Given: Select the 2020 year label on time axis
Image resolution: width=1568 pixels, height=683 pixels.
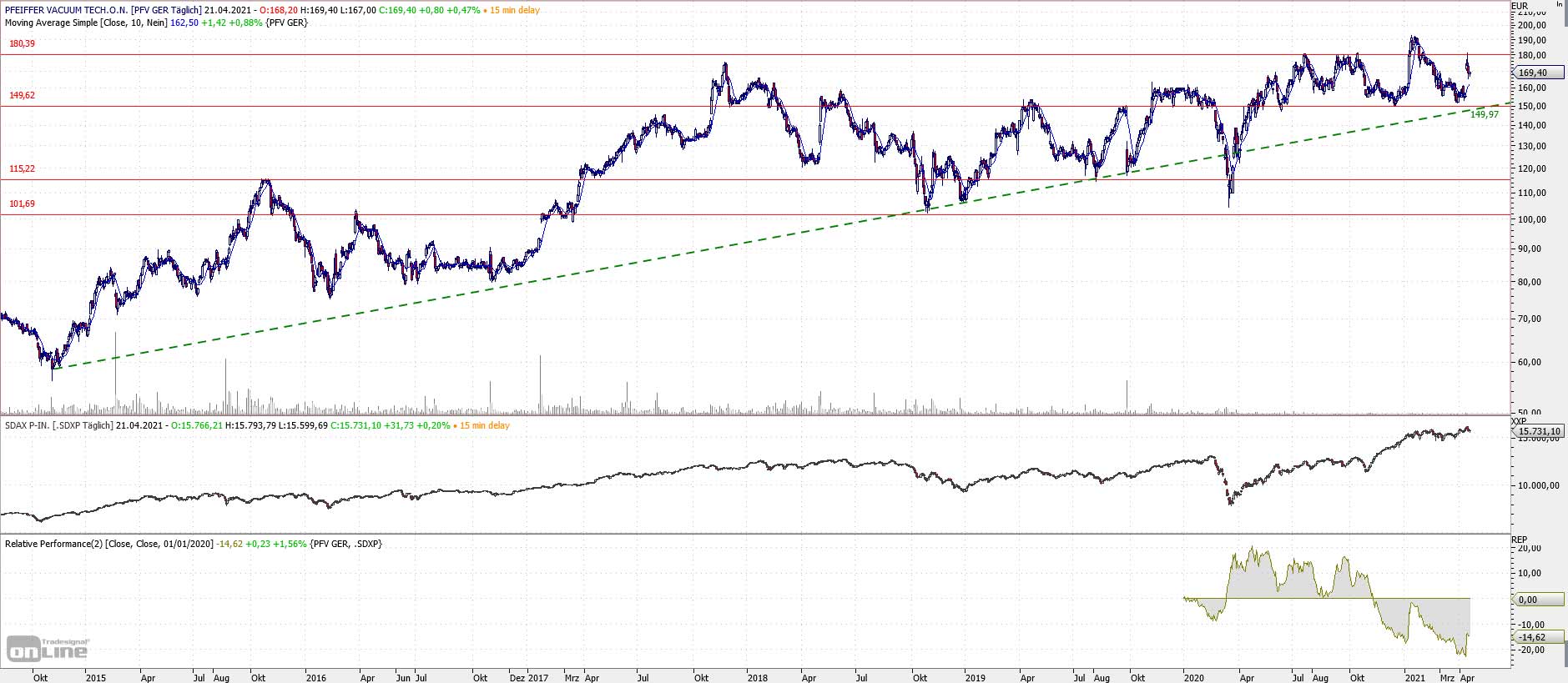Looking at the screenshot, I should pos(1194,678).
